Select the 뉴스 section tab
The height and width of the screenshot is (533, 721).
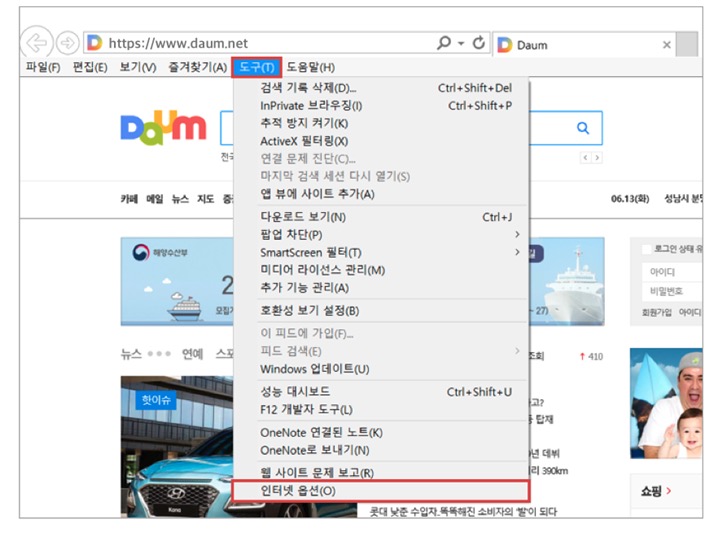click(x=131, y=354)
